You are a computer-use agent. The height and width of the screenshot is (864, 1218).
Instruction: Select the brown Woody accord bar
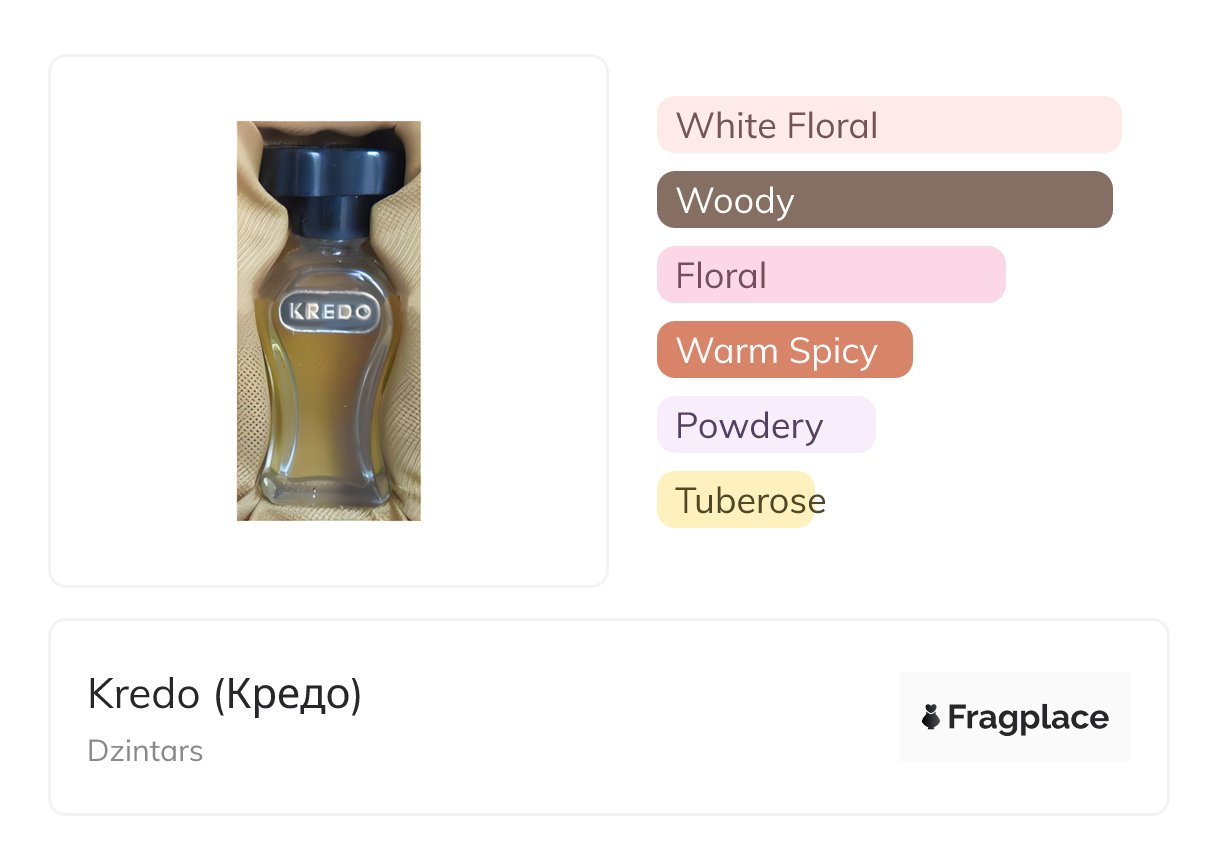tap(884, 200)
